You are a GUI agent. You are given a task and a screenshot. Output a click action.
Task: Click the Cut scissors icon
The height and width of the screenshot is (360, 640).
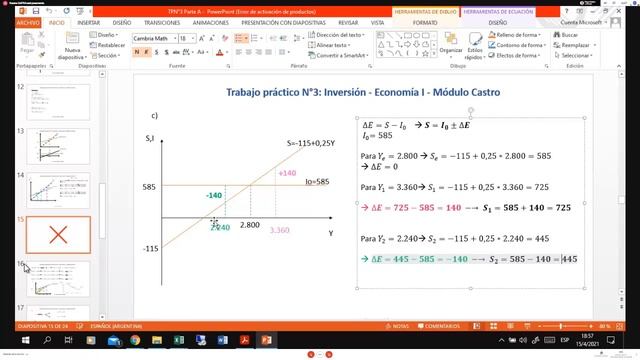[41, 35]
